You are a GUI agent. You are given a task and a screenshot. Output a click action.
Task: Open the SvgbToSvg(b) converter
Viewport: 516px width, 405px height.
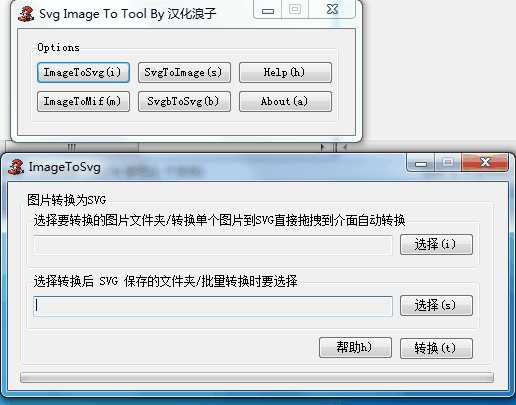tap(184, 101)
